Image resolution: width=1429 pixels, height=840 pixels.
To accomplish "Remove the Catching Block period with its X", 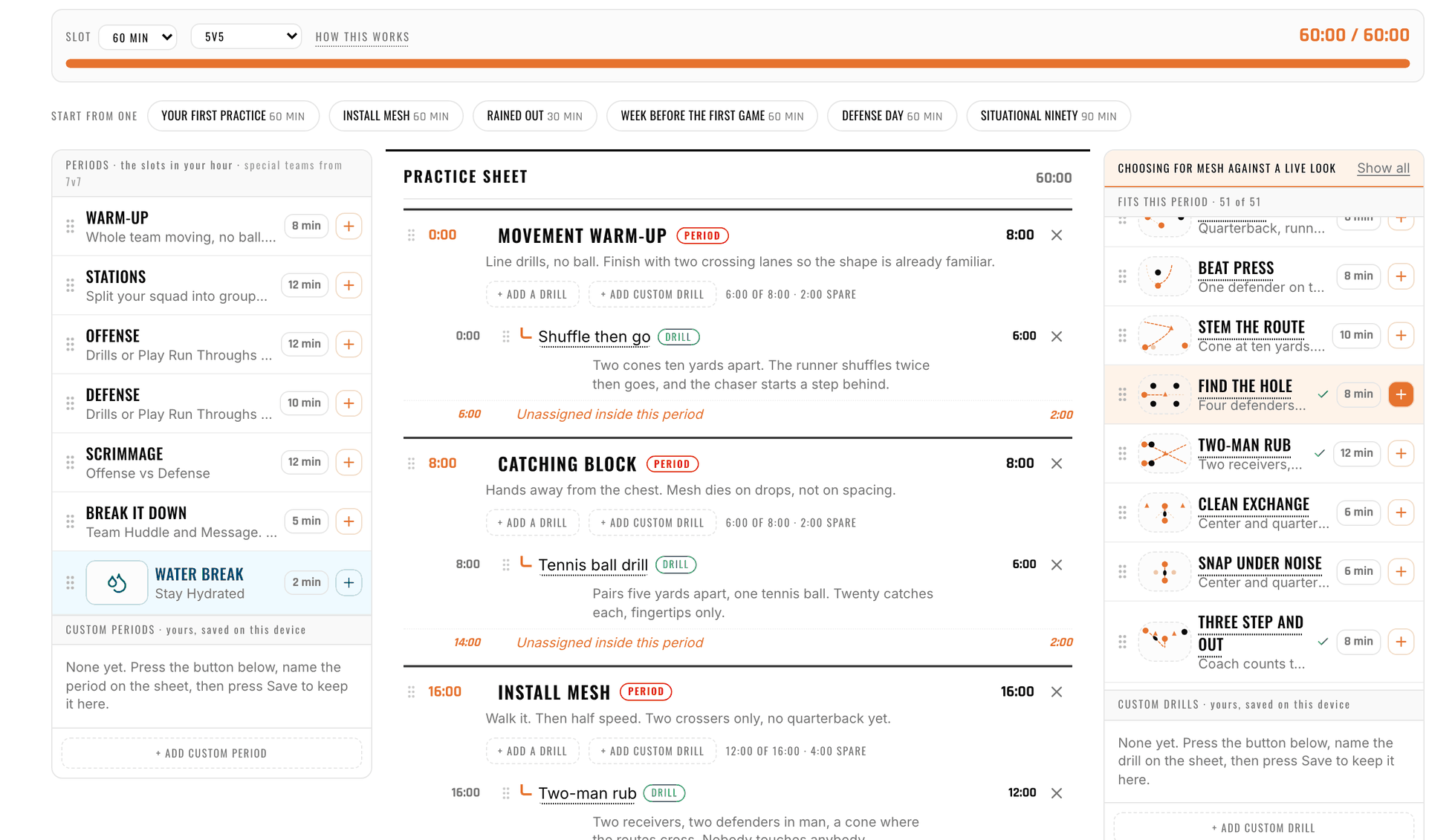I will pyautogui.click(x=1057, y=463).
